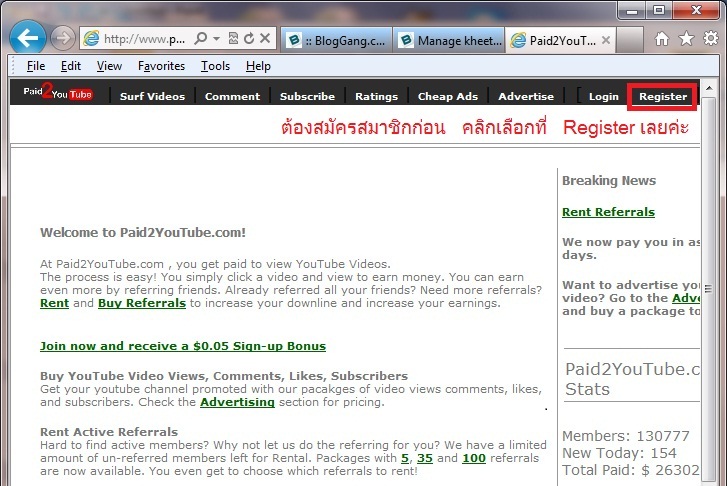Choose the 35 referrals package link

(x=425, y=458)
